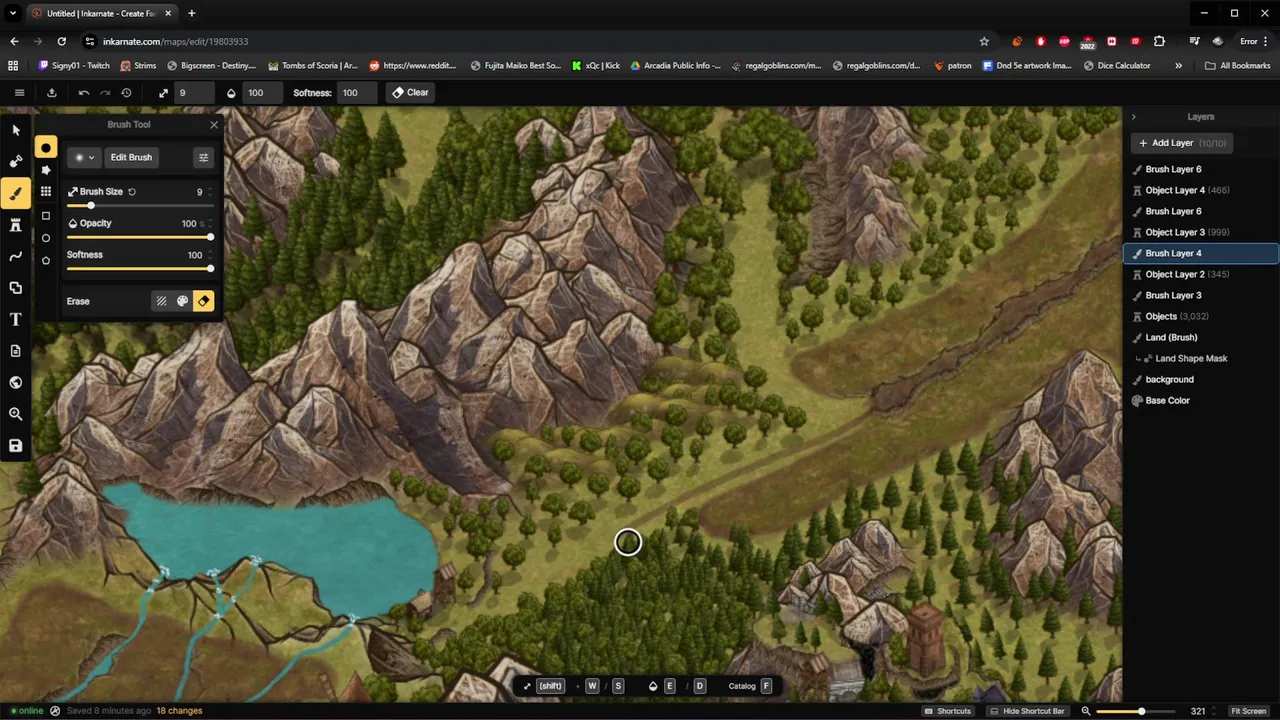
Task: Open brush advanced settings sliders icon
Action: click(x=204, y=157)
